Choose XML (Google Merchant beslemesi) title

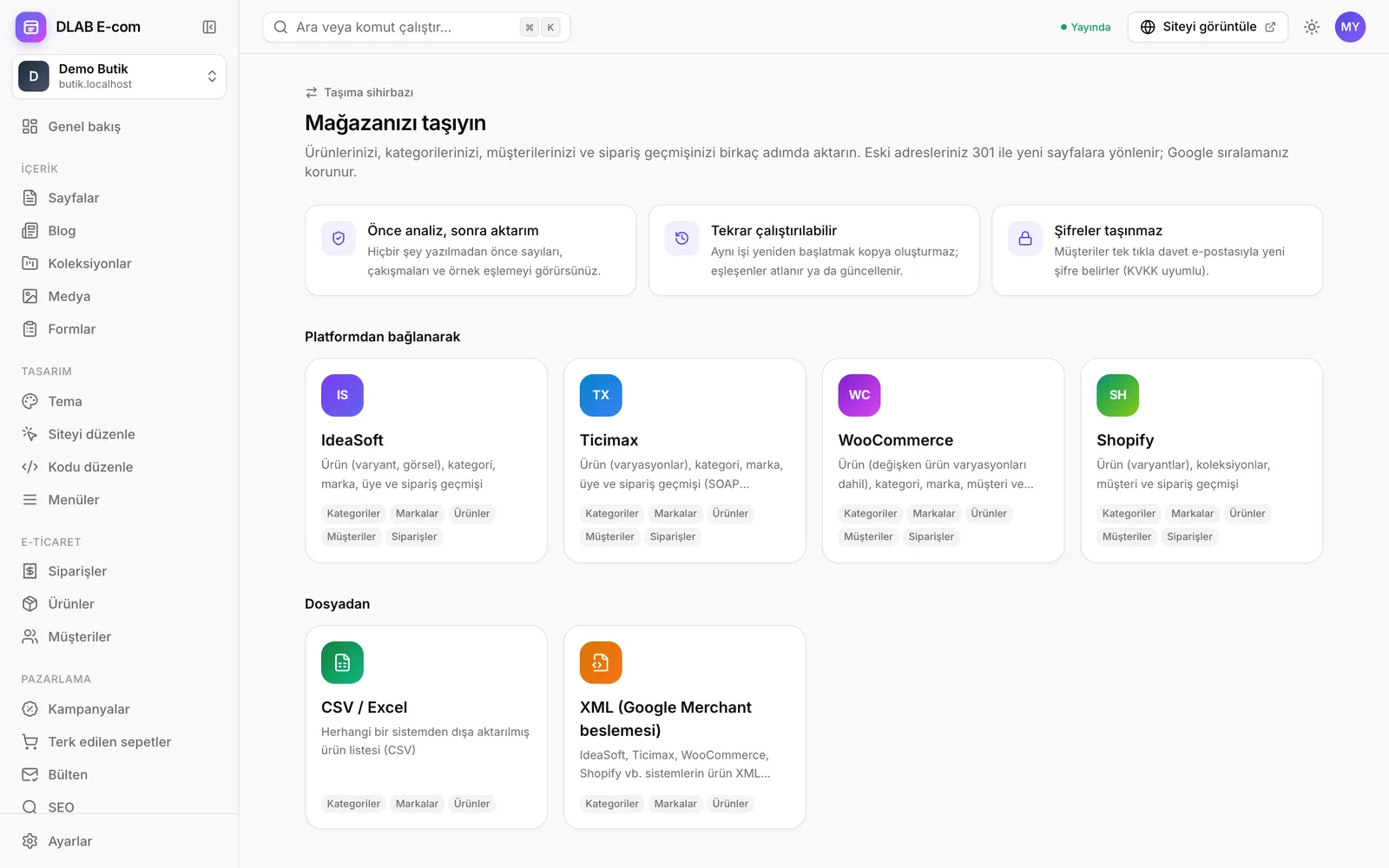point(666,719)
